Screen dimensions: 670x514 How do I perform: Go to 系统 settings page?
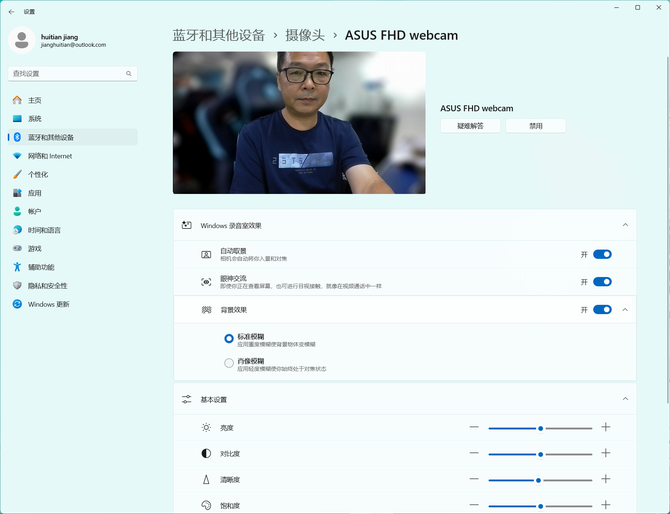(73, 118)
